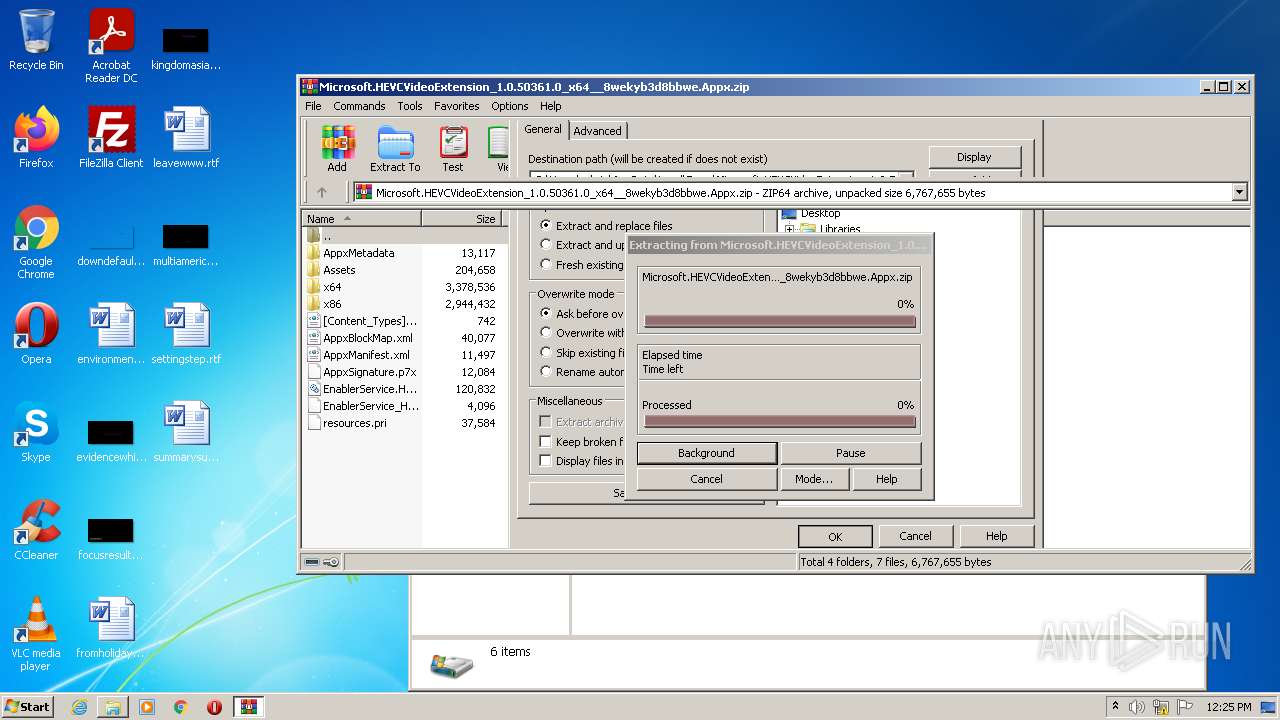Expand the Libraries tree node

[790, 229]
